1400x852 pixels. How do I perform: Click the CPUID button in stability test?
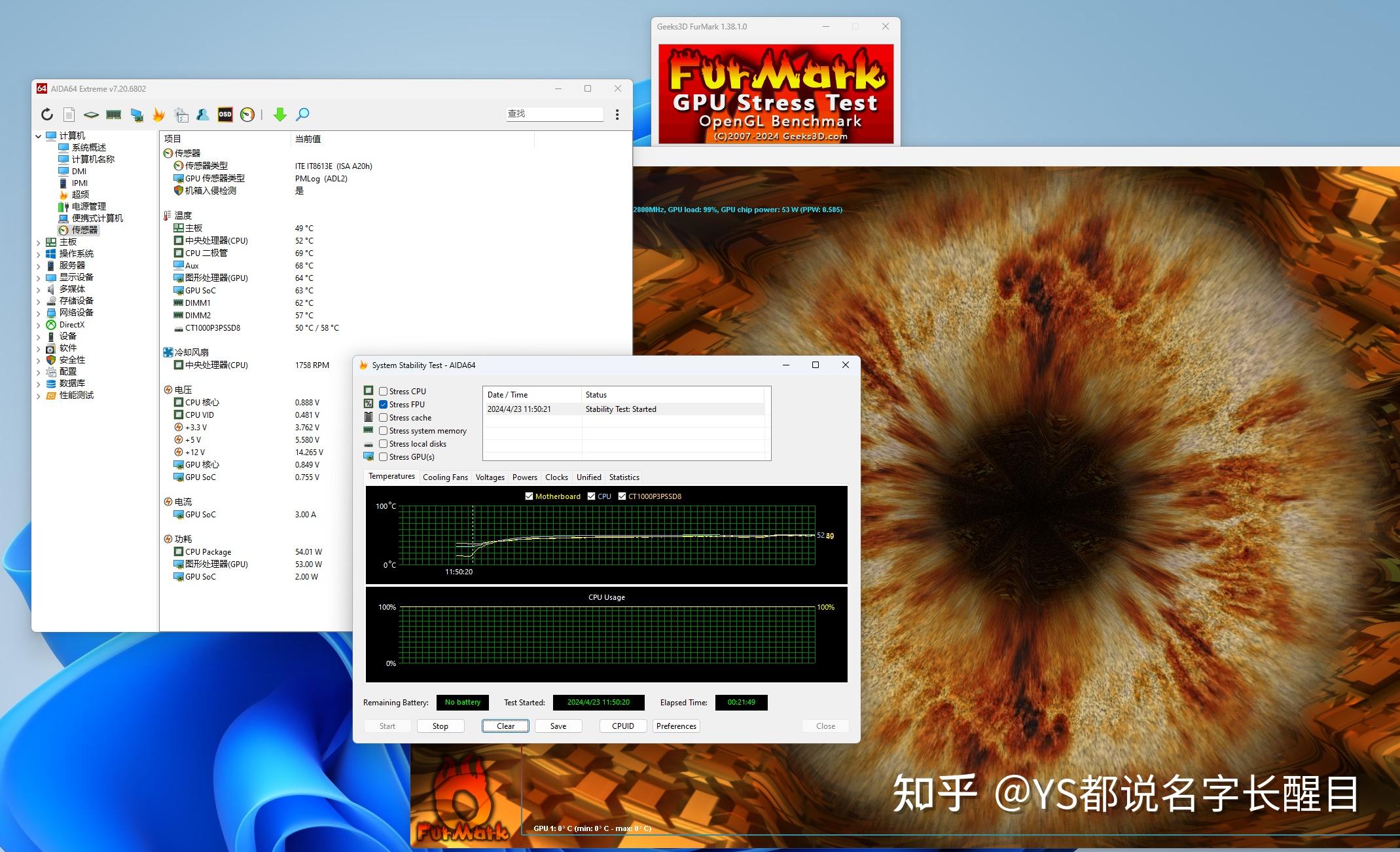[x=620, y=724]
